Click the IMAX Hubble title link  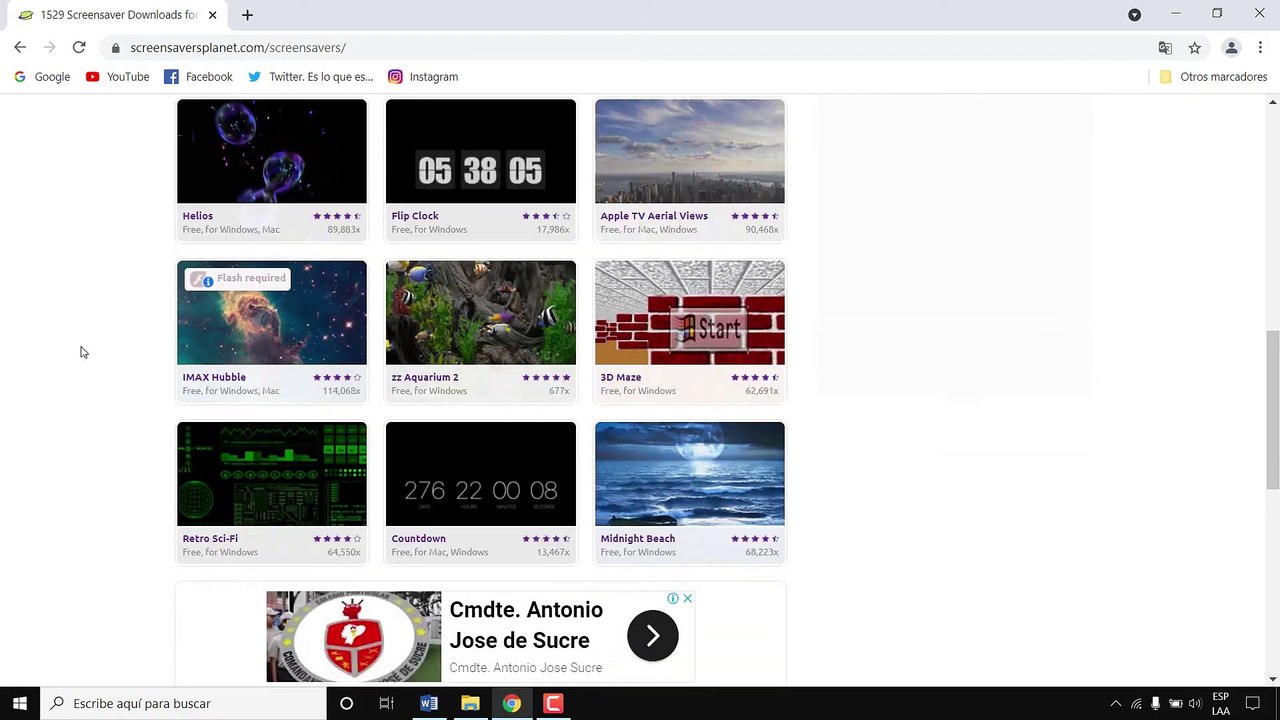(214, 378)
